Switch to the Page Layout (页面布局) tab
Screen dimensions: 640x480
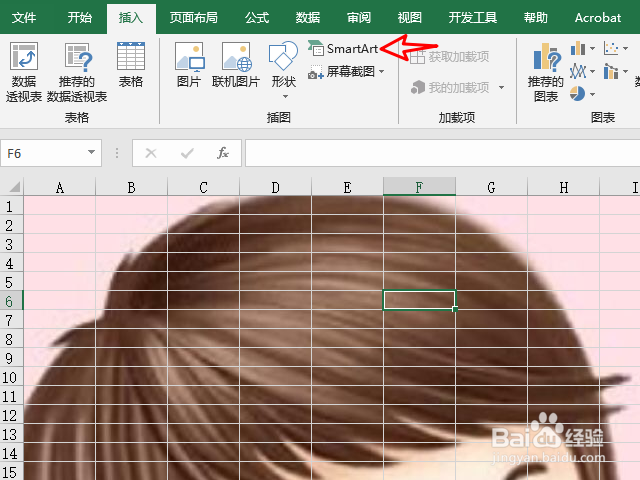pos(193,18)
